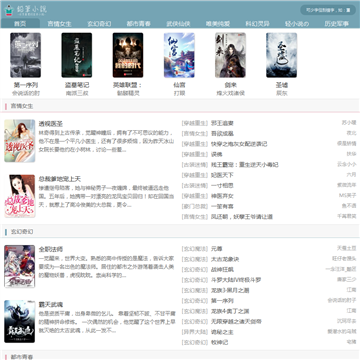
Task: Open the 元尊 novel link
Action: coord(217,249)
